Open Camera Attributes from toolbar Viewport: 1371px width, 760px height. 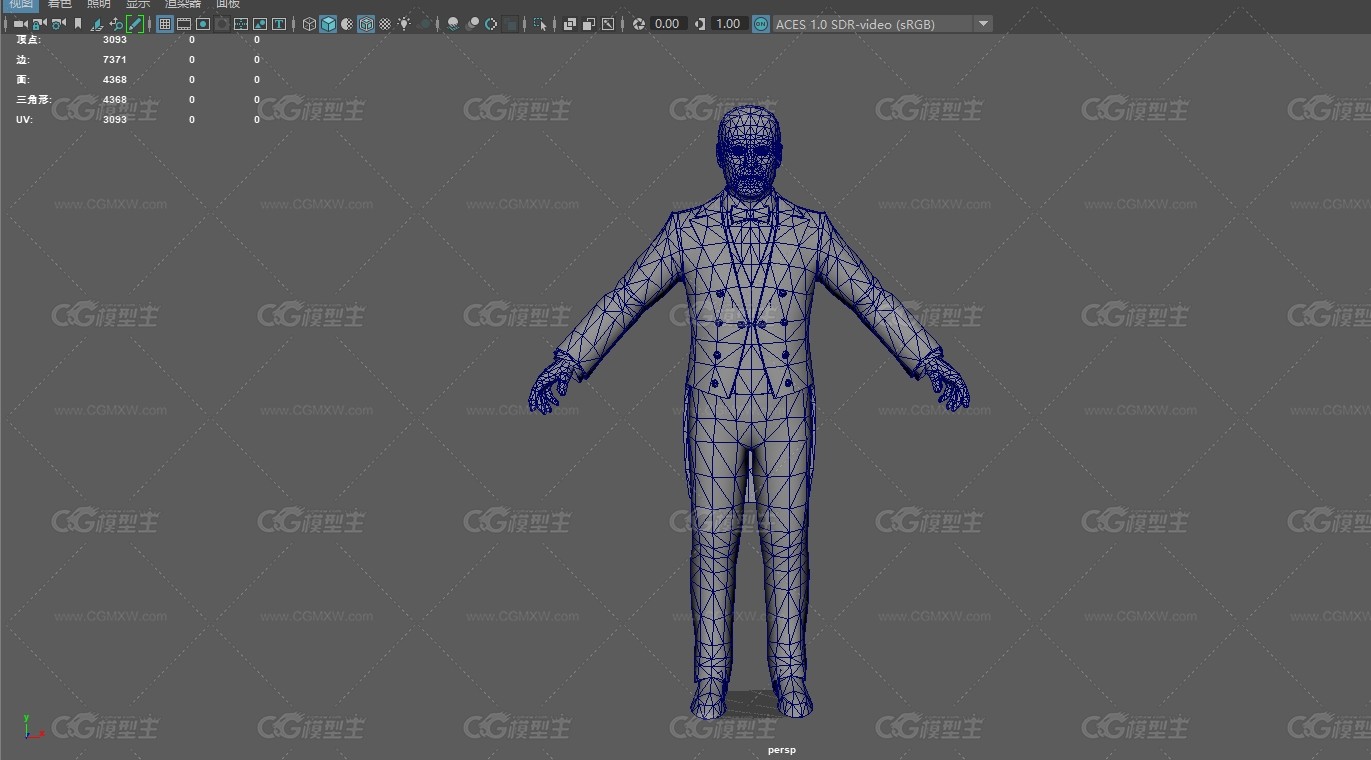58,24
